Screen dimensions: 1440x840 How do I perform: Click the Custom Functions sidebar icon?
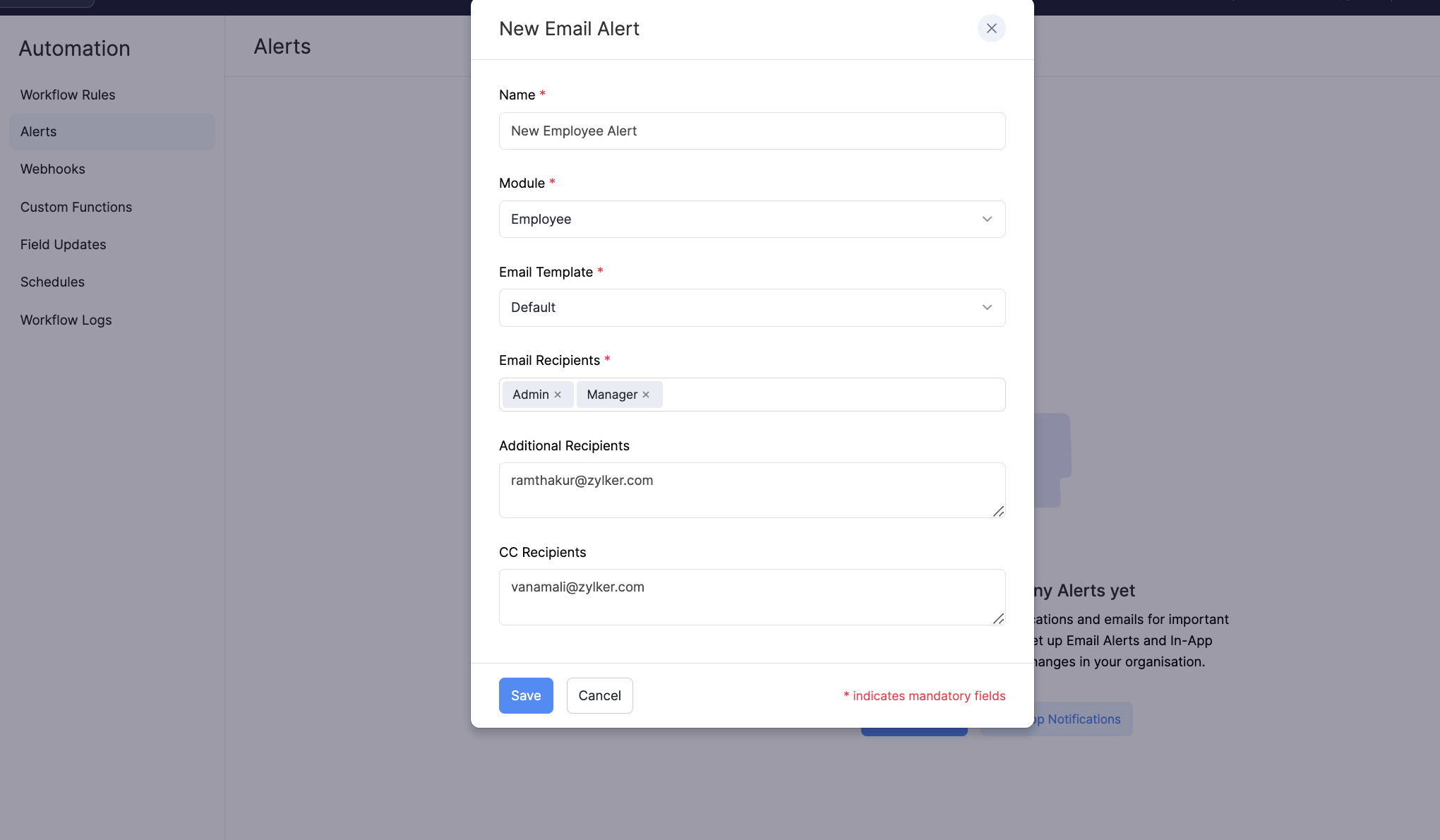click(x=76, y=207)
